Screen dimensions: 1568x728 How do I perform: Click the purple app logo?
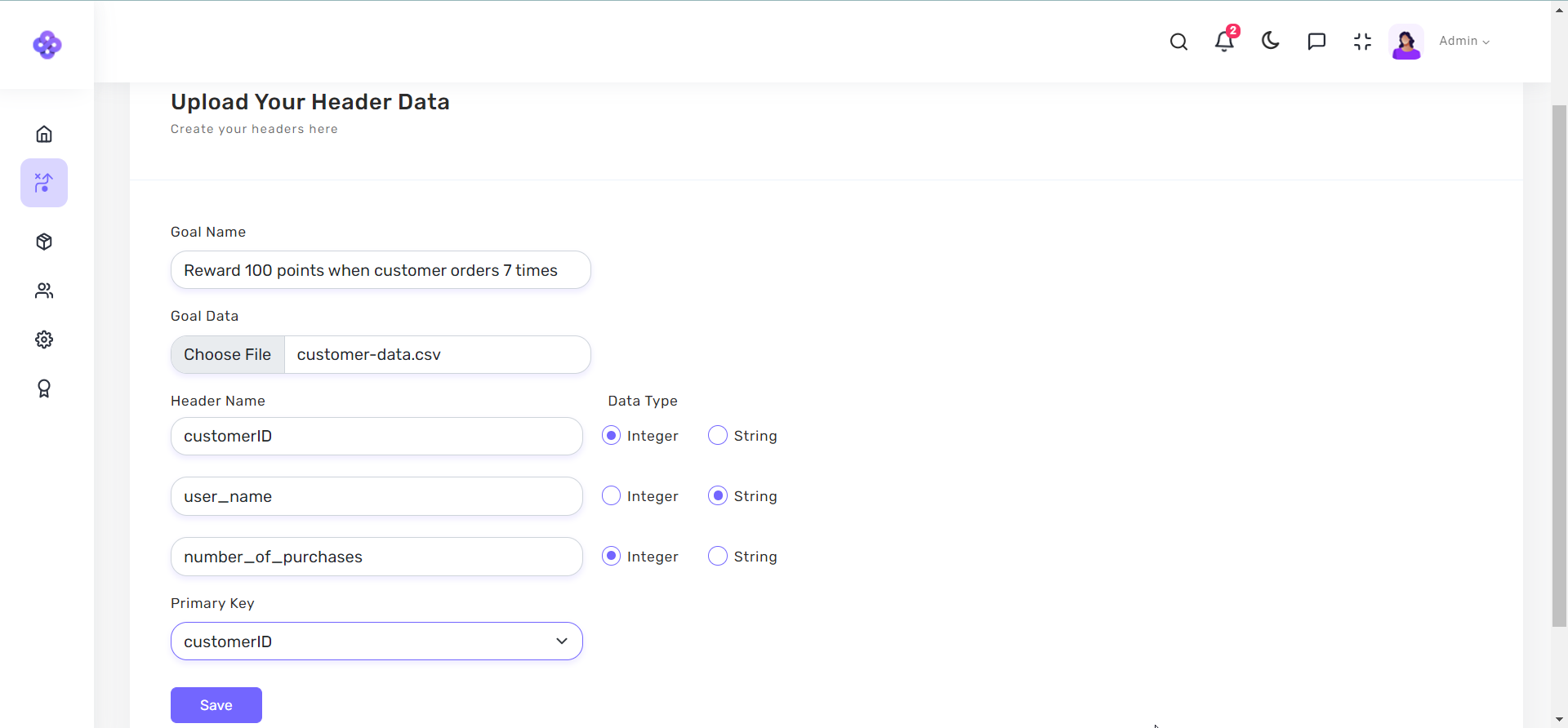pos(47,45)
